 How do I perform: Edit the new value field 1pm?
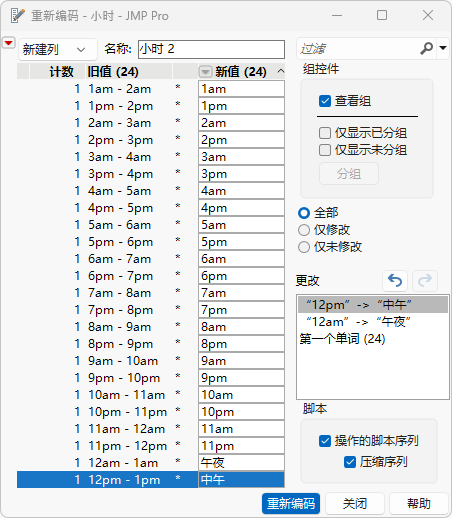(x=241, y=106)
